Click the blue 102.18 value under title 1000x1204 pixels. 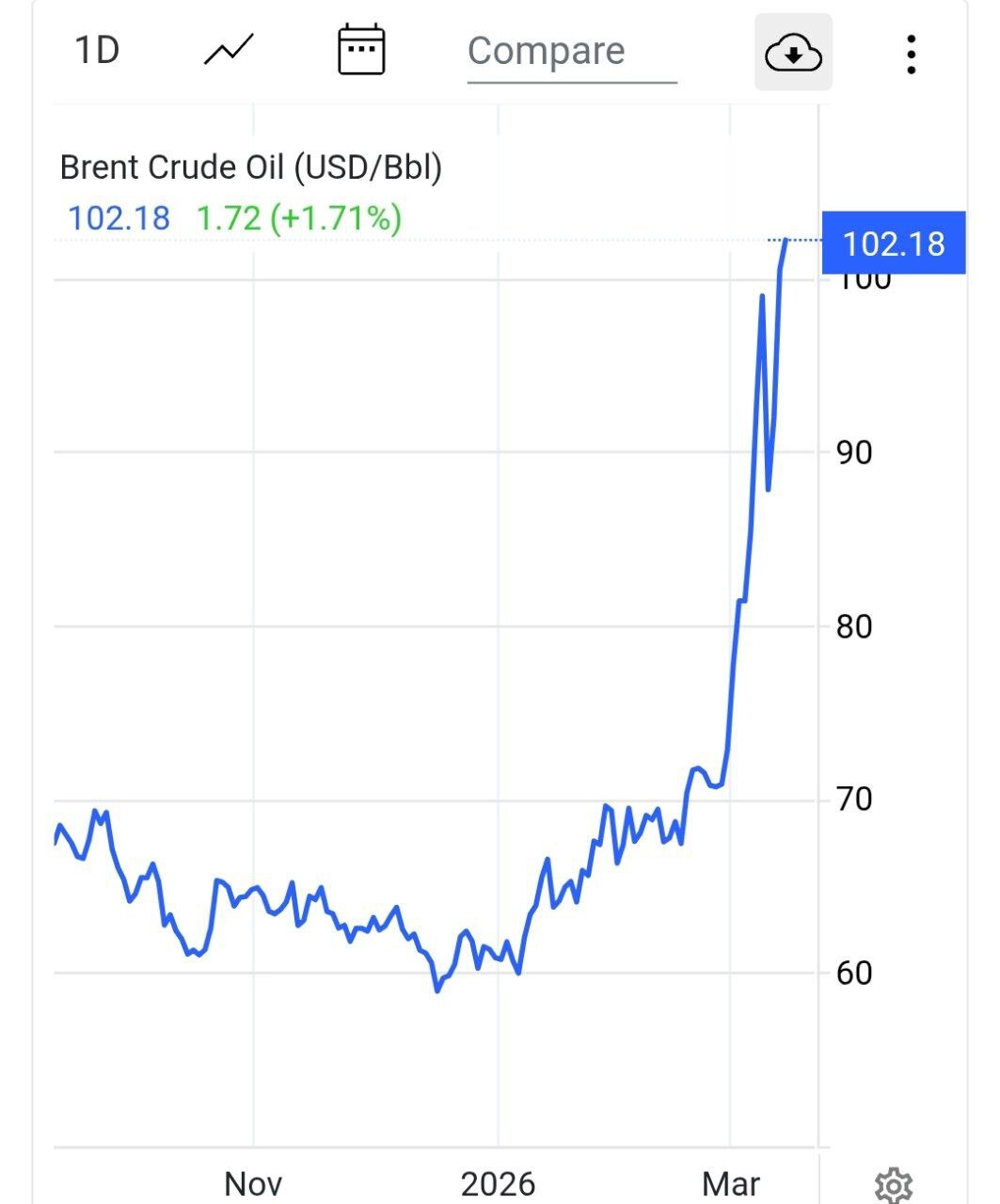pos(119,218)
